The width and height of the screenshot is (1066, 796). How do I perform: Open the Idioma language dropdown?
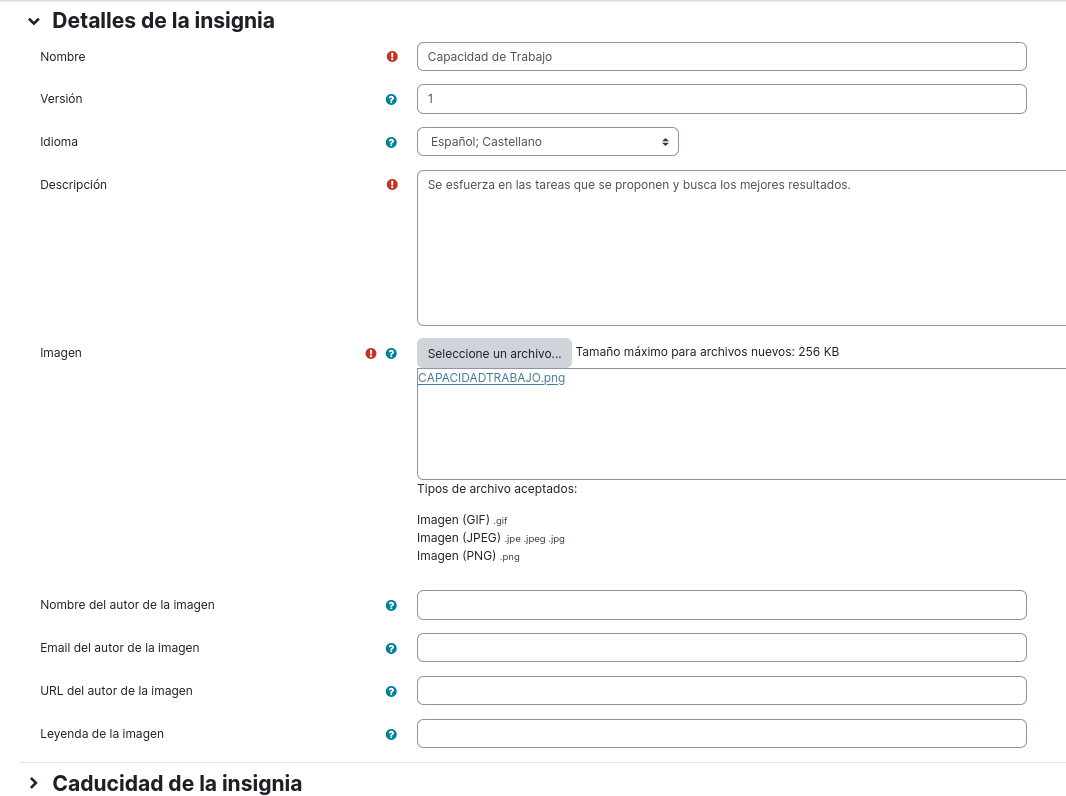point(547,141)
